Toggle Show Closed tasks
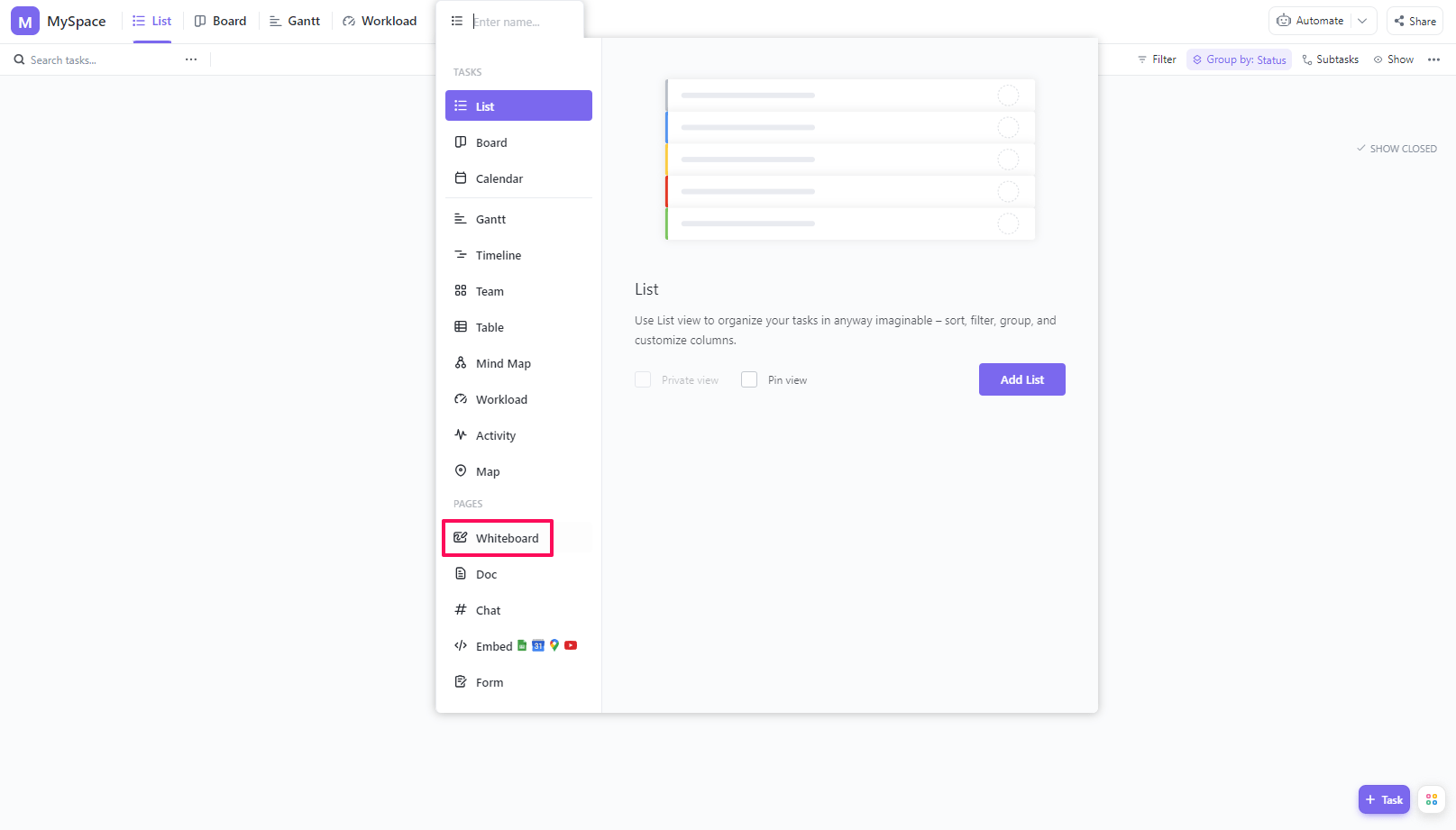 [1396, 149]
